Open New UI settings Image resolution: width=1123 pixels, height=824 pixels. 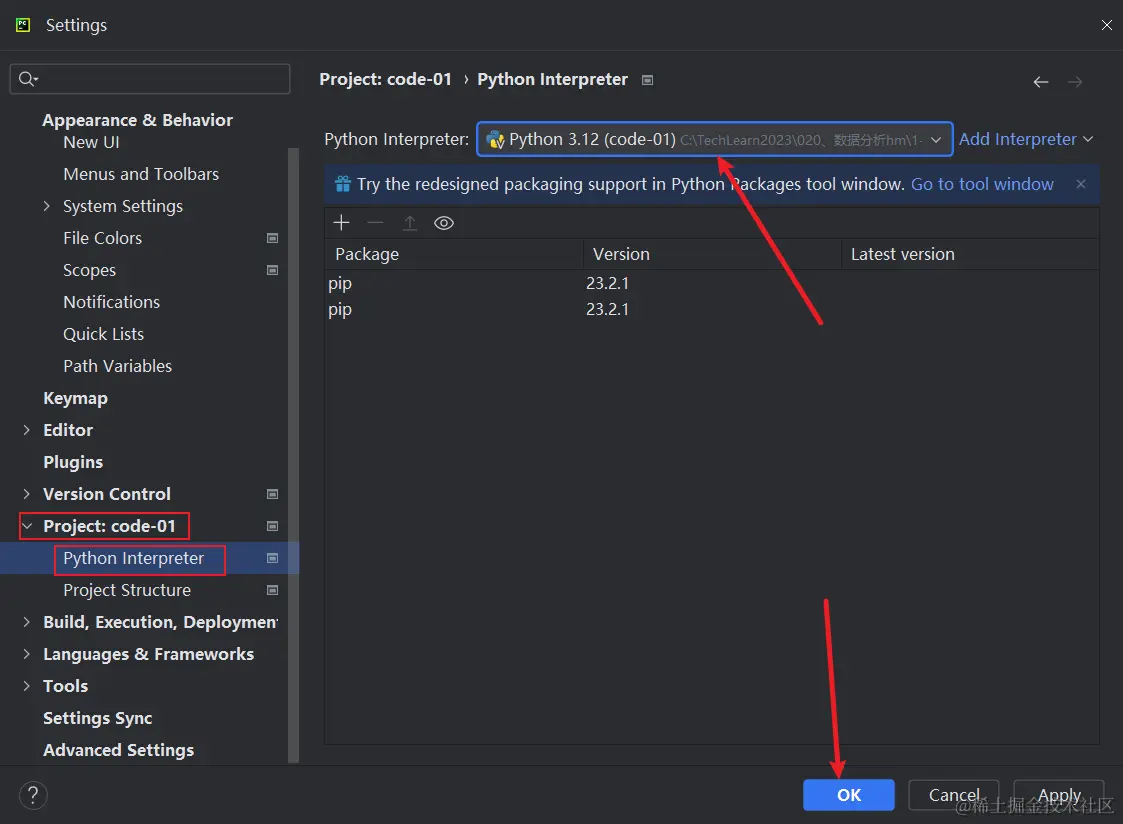coord(91,142)
